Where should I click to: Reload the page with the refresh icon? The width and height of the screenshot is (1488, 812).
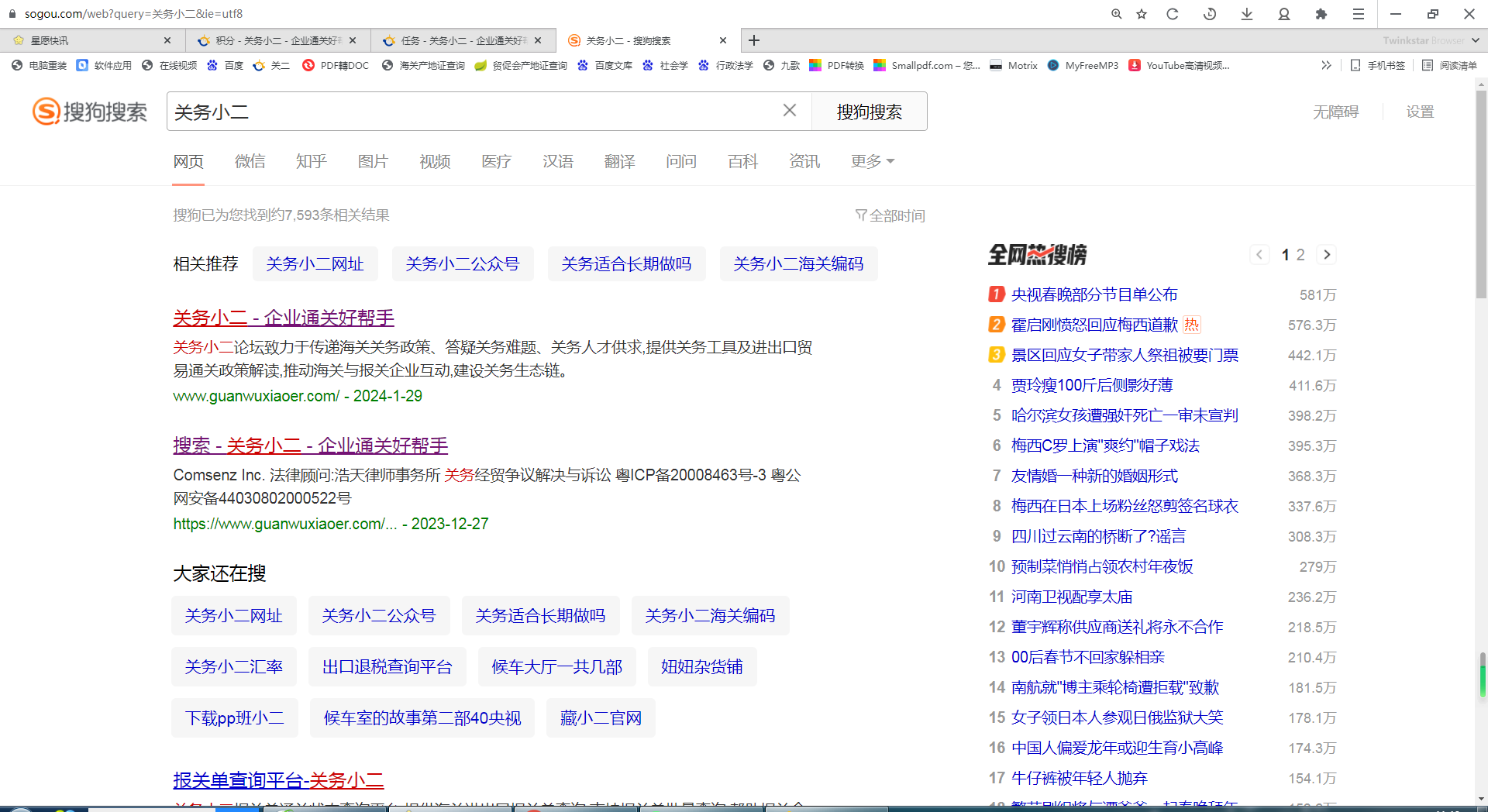[1173, 14]
